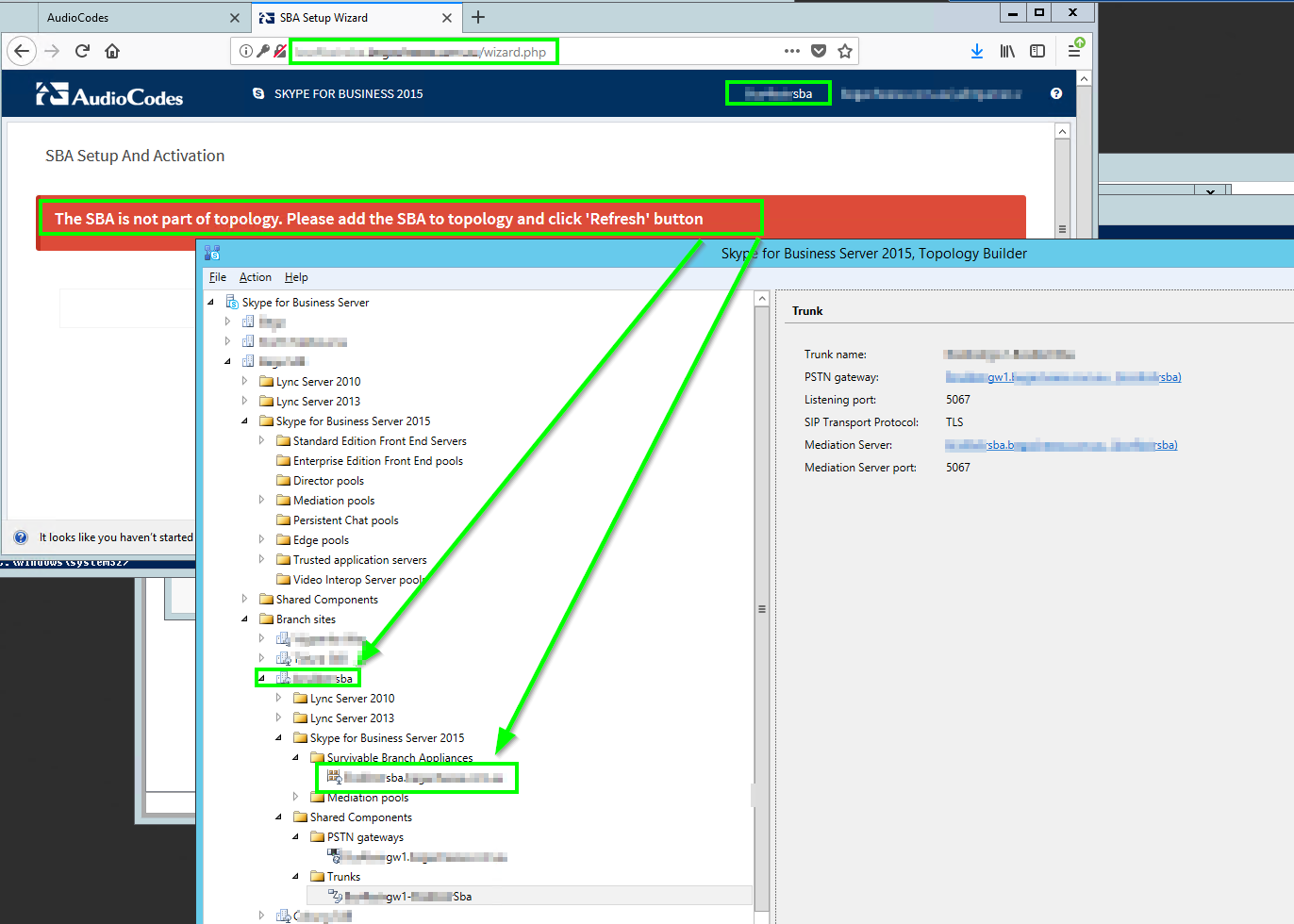Expand Standard Edition Front End Servers
This screenshot has width=1294, height=924.
(262, 441)
